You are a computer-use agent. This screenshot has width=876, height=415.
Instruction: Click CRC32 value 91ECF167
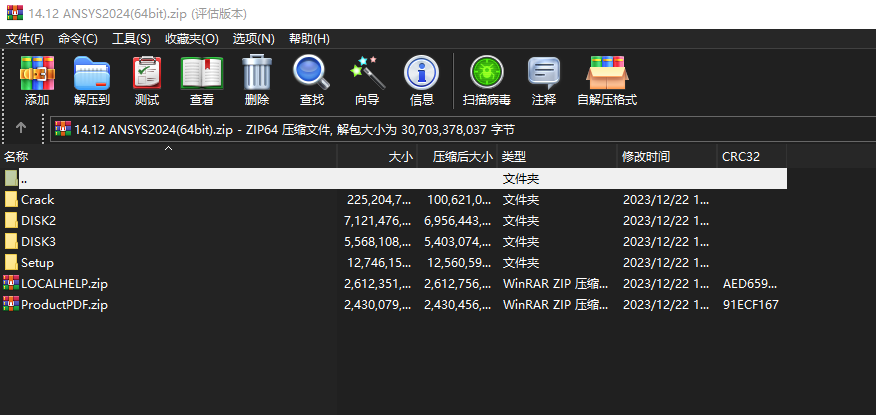[x=750, y=304]
